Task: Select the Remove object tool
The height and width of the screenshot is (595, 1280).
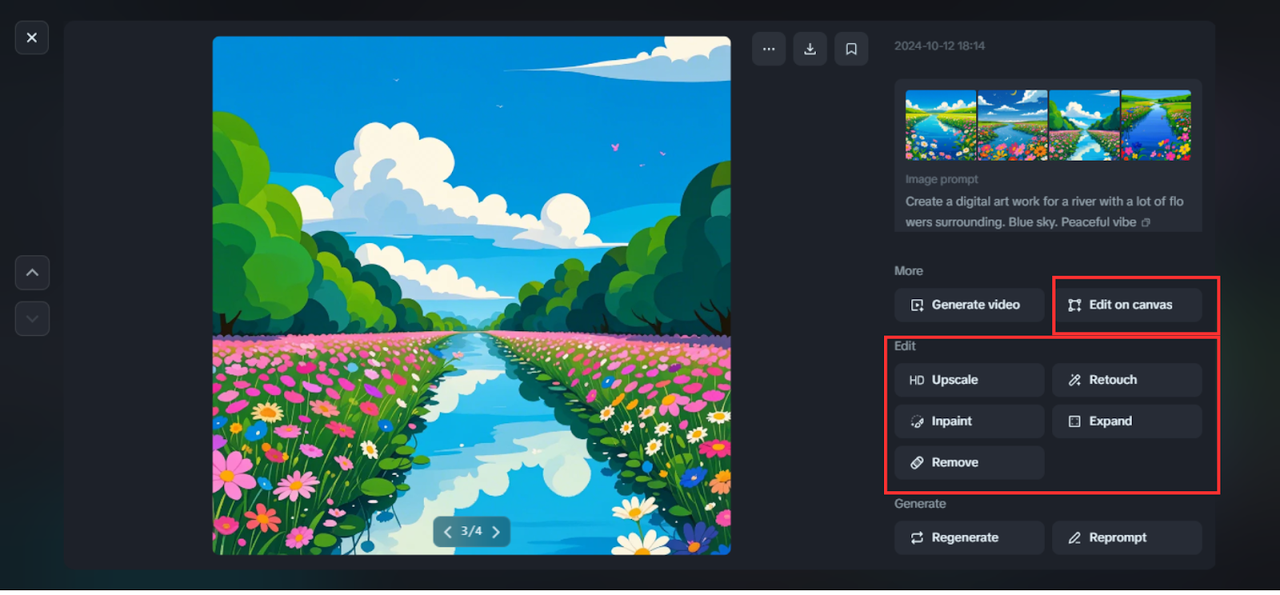Action: tap(966, 462)
